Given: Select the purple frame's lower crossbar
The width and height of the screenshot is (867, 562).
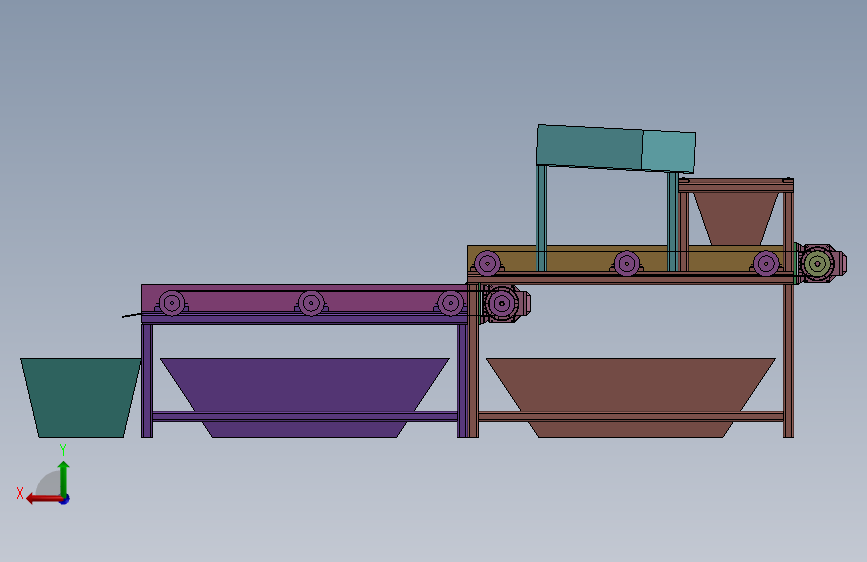Looking at the screenshot, I should pos(305,417).
